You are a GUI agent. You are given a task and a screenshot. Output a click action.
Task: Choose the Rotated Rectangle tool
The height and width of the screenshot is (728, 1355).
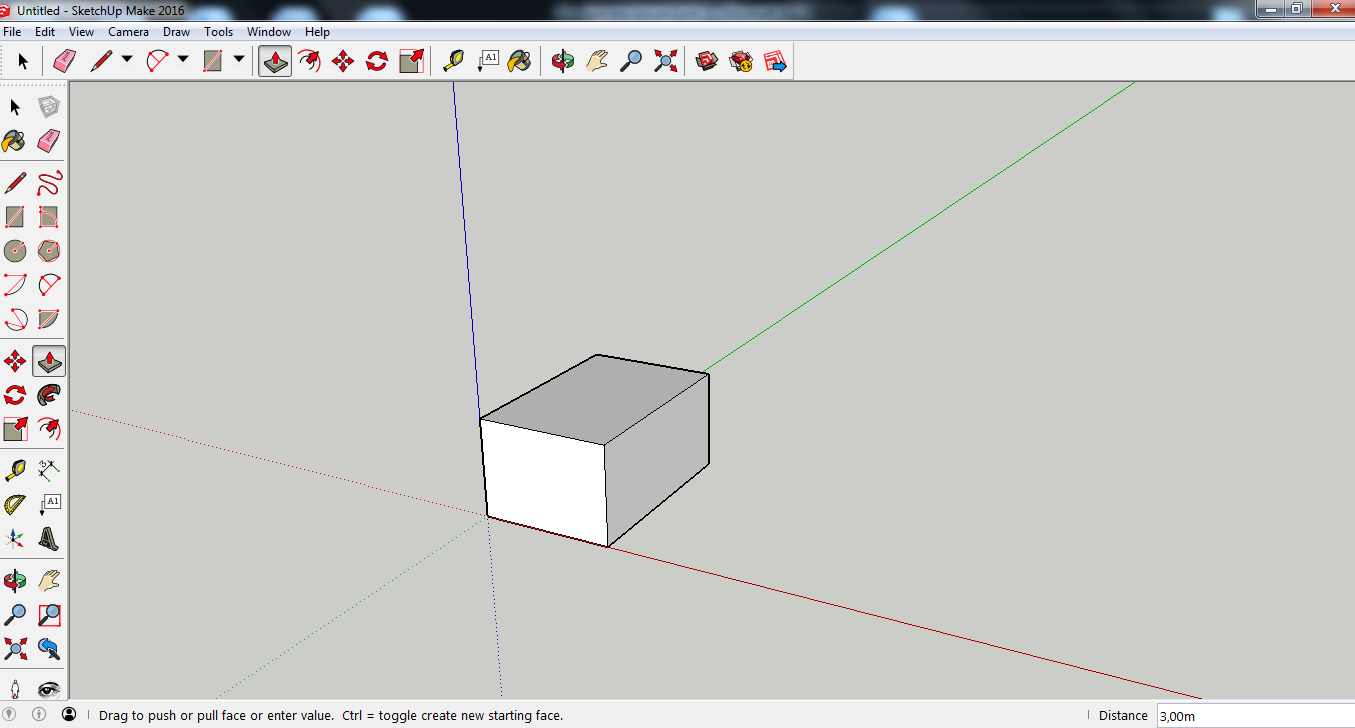pos(49,217)
